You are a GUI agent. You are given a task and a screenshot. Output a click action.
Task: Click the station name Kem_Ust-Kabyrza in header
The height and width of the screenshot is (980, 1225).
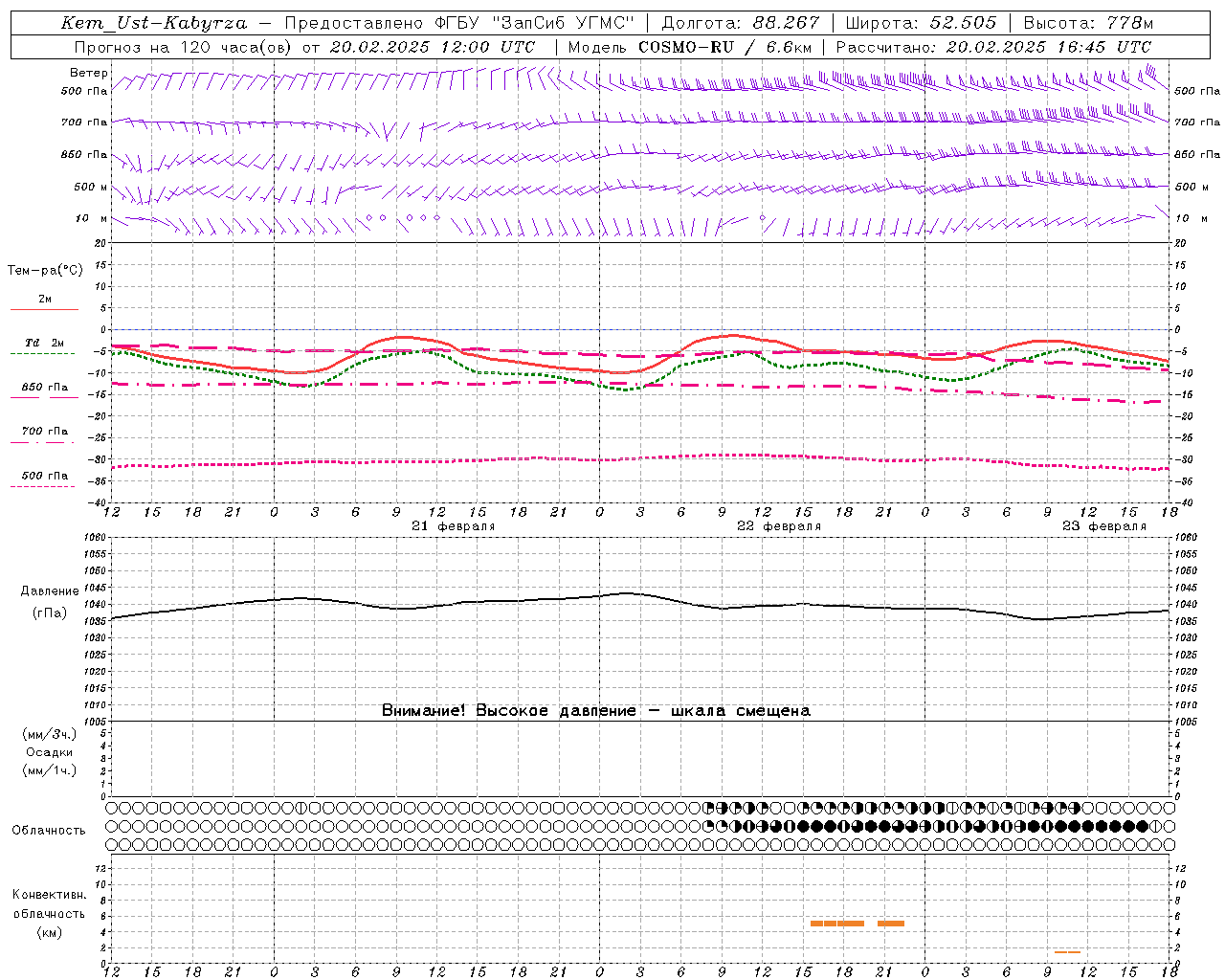tap(153, 23)
